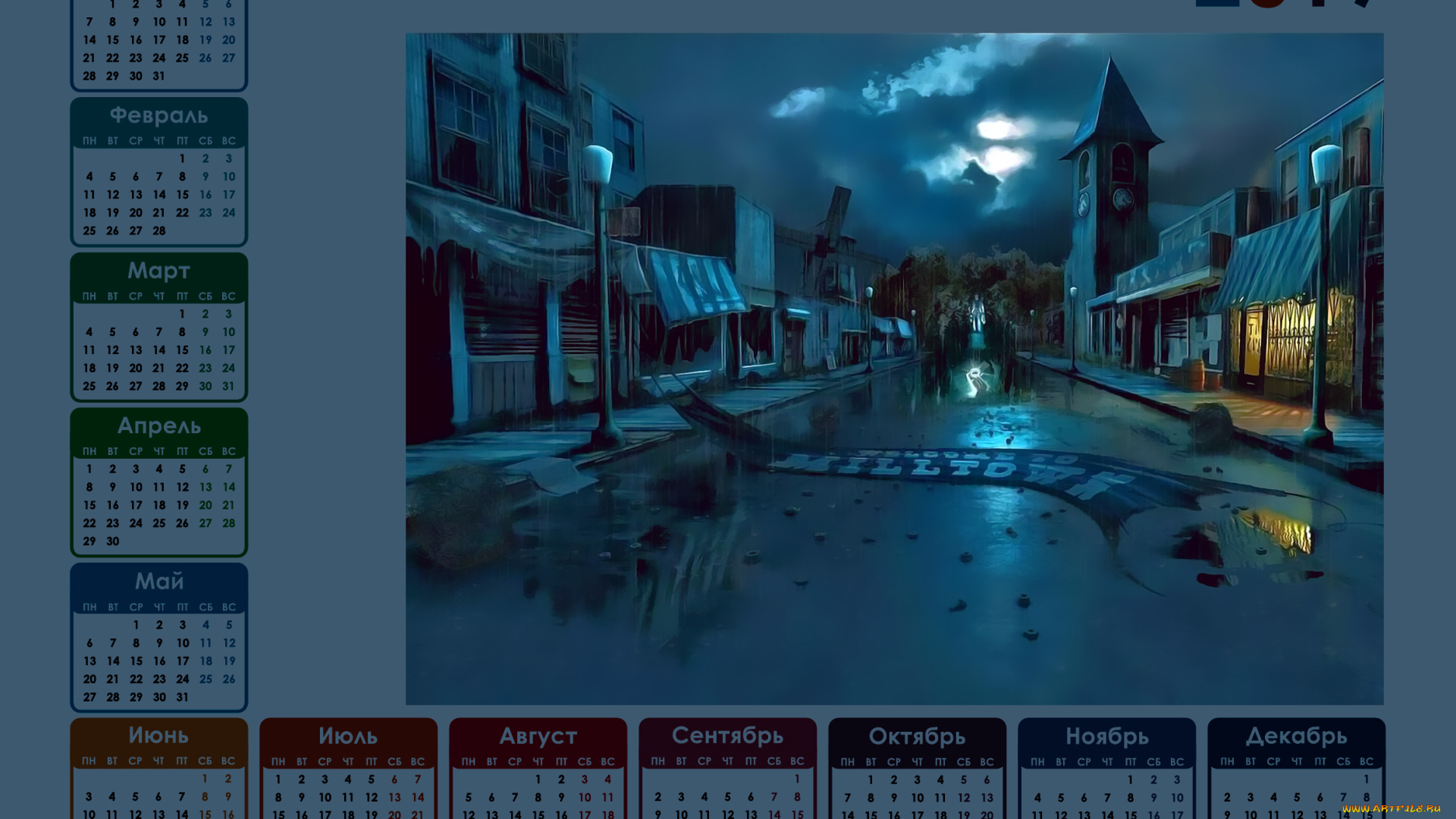The image size is (1456, 819).
Task: Select date 9 in May calendar
Action: pyautogui.click(x=158, y=643)
